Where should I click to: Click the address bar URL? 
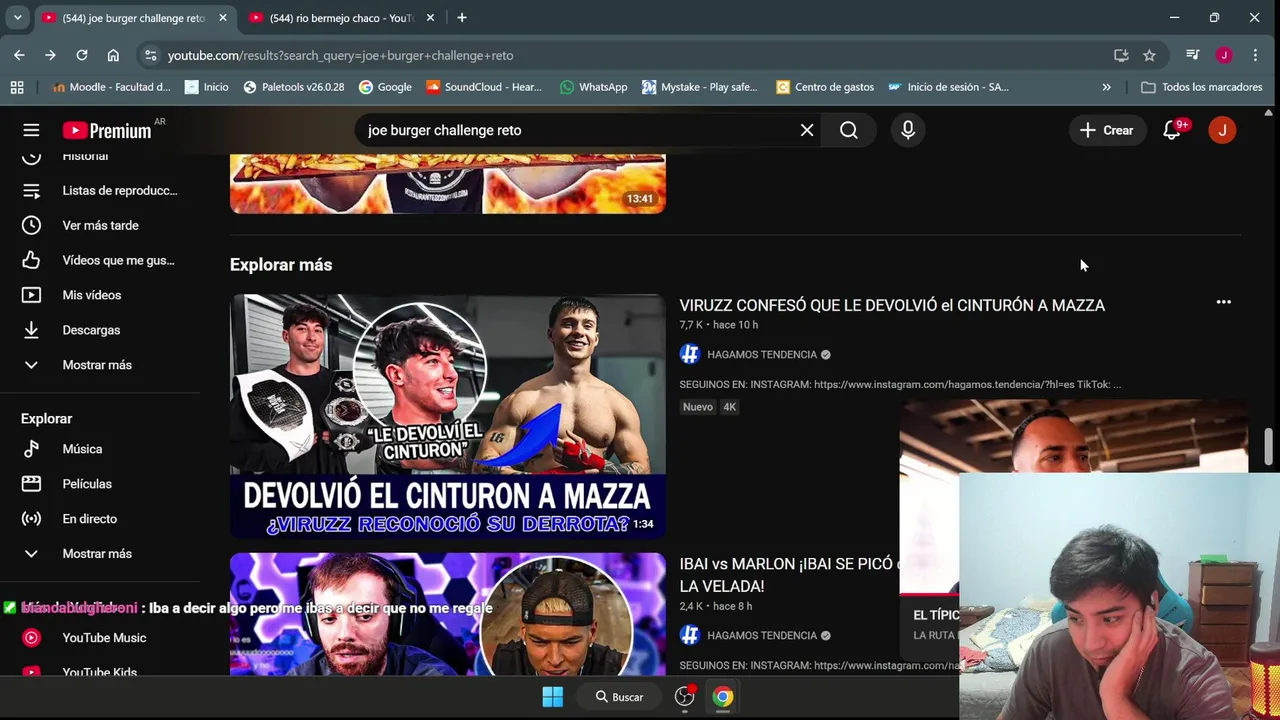[x=340, y=56]
